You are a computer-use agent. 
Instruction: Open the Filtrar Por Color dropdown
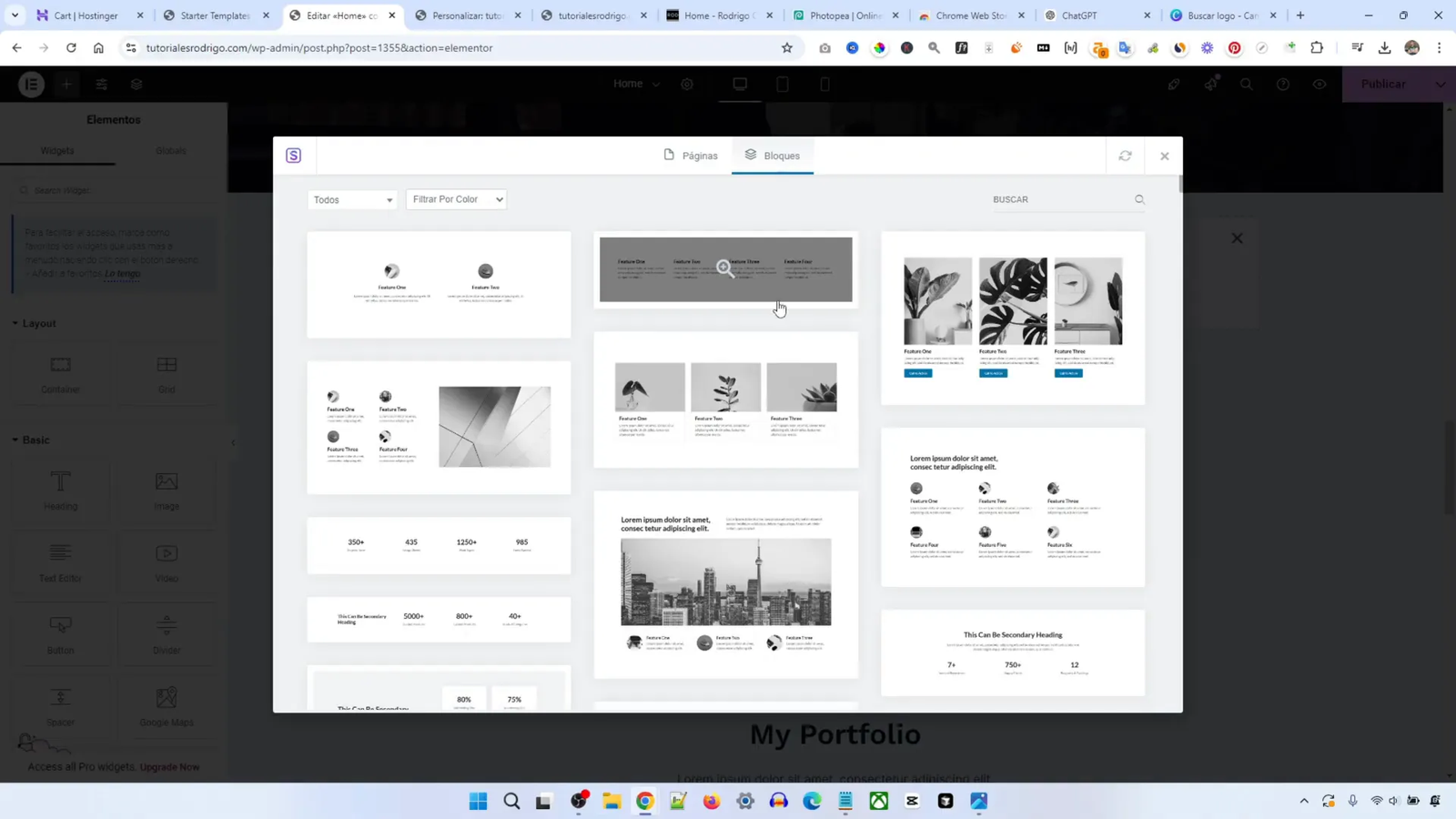tap(456, 199)
